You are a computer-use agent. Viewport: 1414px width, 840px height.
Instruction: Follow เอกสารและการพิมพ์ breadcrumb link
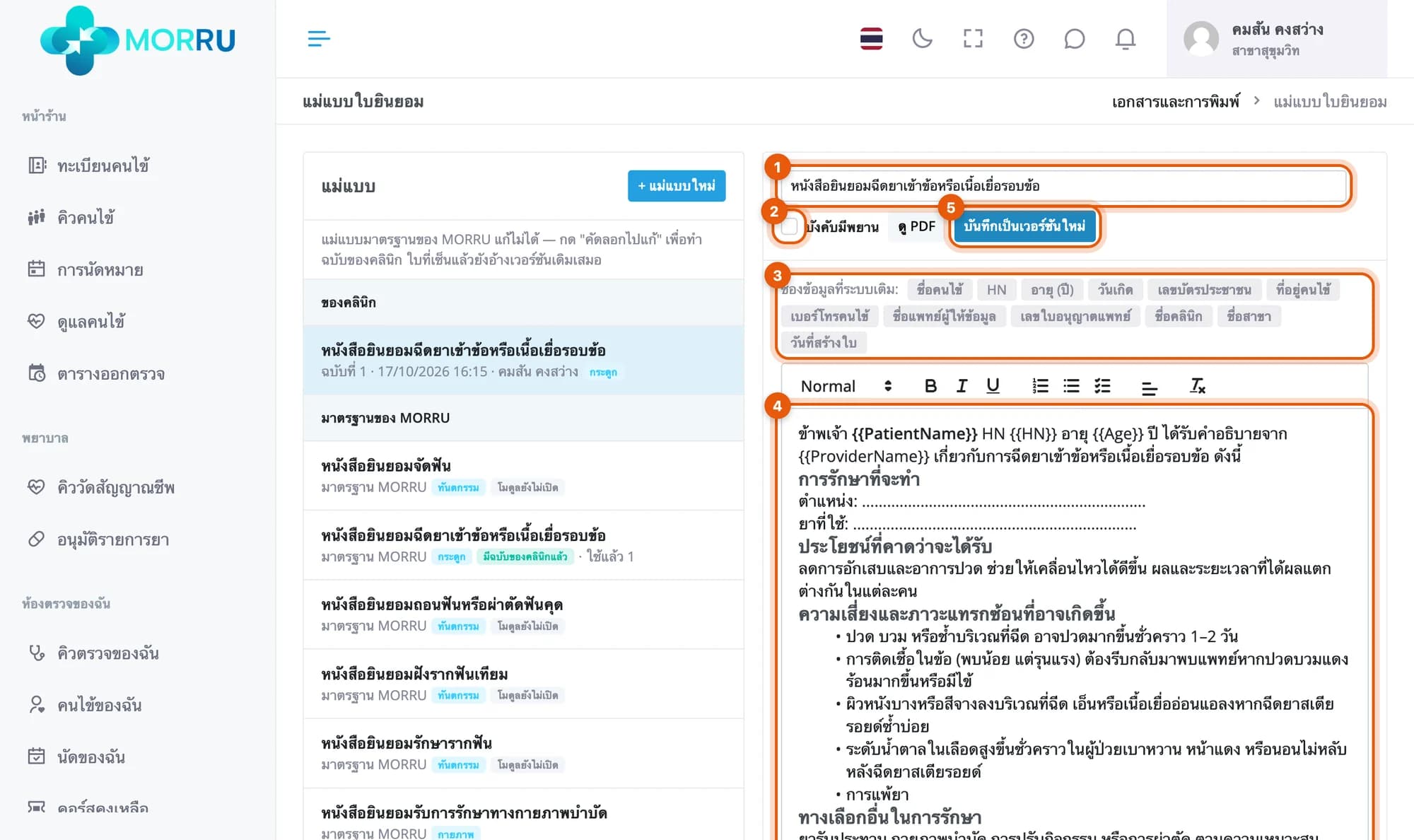pyautogui.click(x=1176, y=102)
